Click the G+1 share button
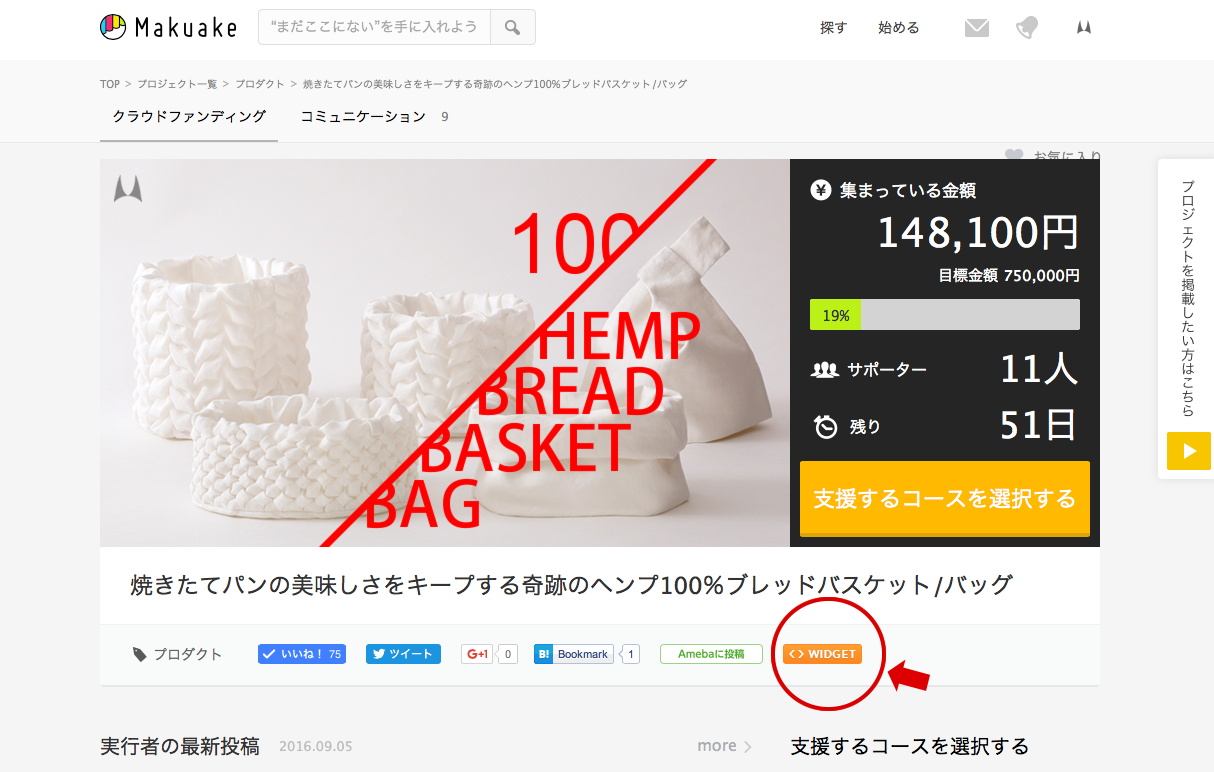 click(477, 654)
